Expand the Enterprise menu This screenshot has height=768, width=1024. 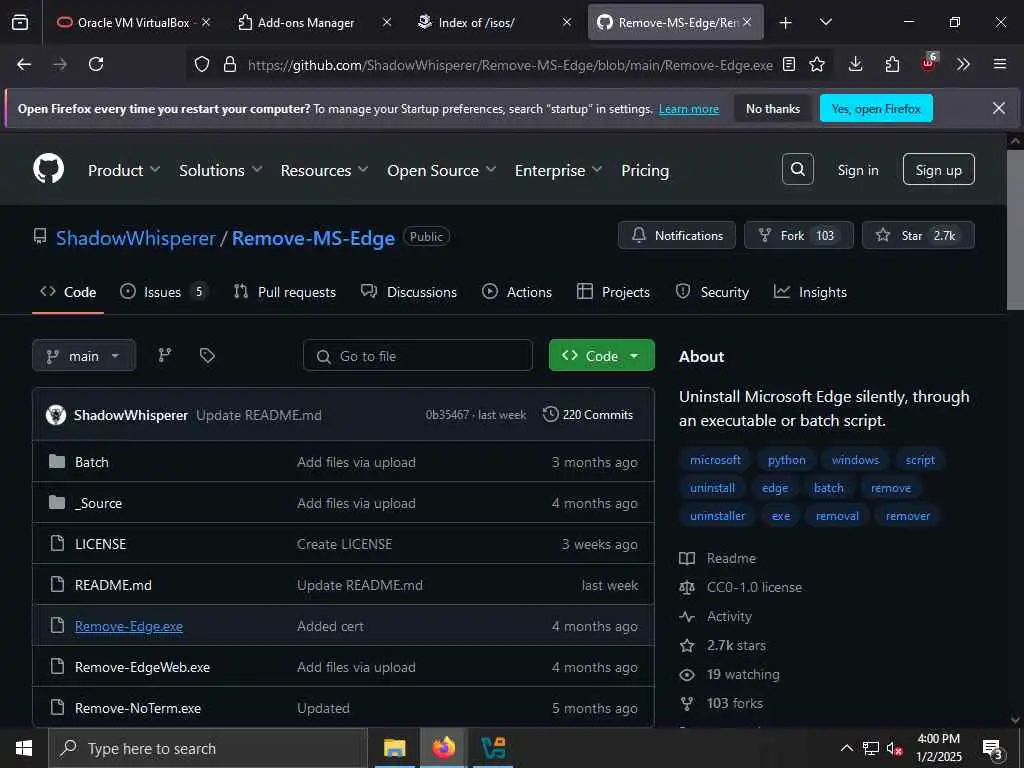pos(558,170)
